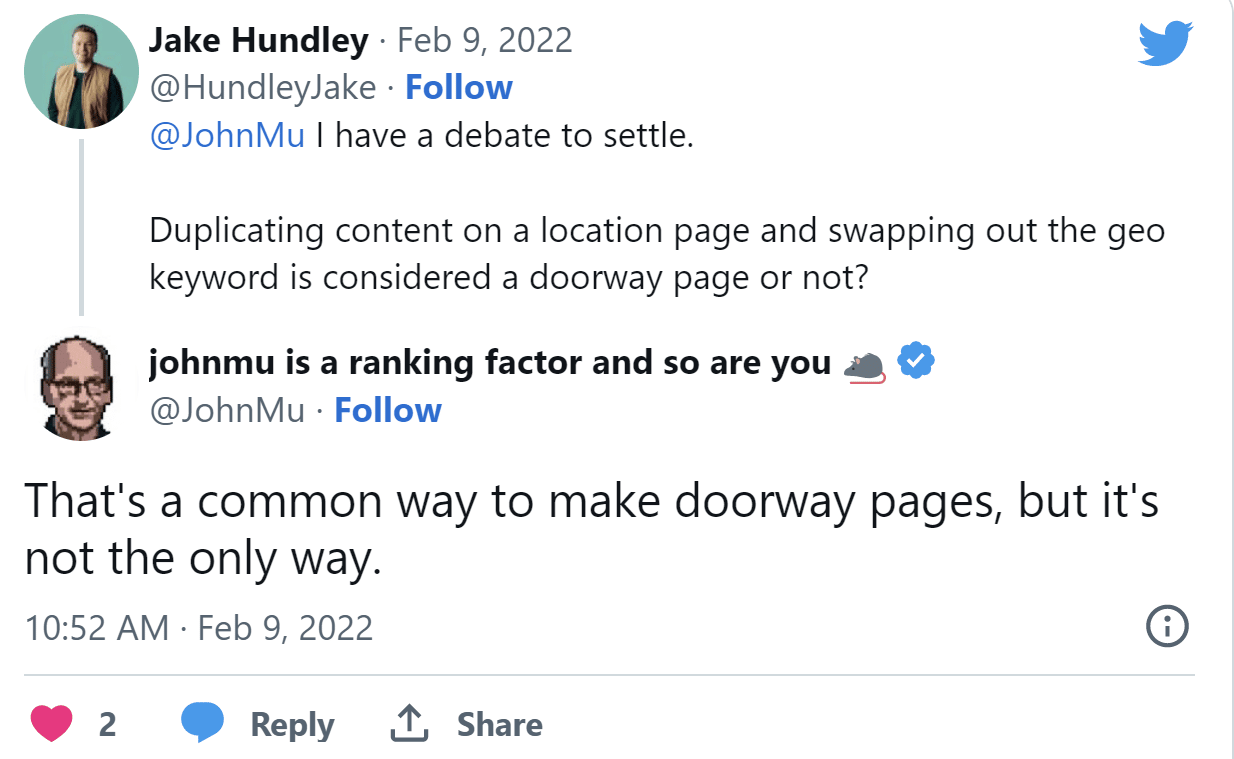Follow @HundleyJake

pos(458,88)
